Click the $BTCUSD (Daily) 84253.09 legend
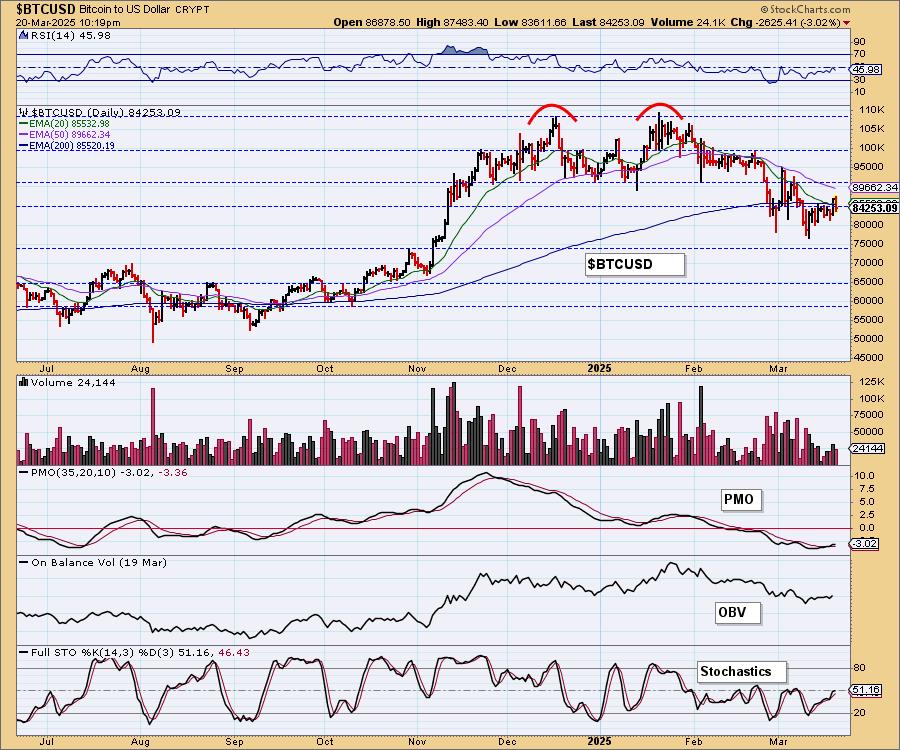The width and height of the screenshot is (900, 750). 106,112
